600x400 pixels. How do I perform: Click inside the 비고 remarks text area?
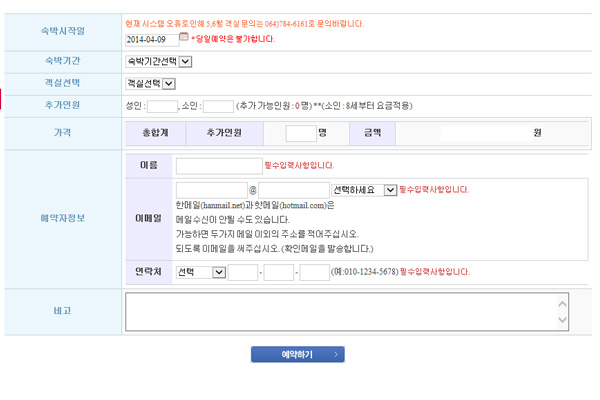340,311
